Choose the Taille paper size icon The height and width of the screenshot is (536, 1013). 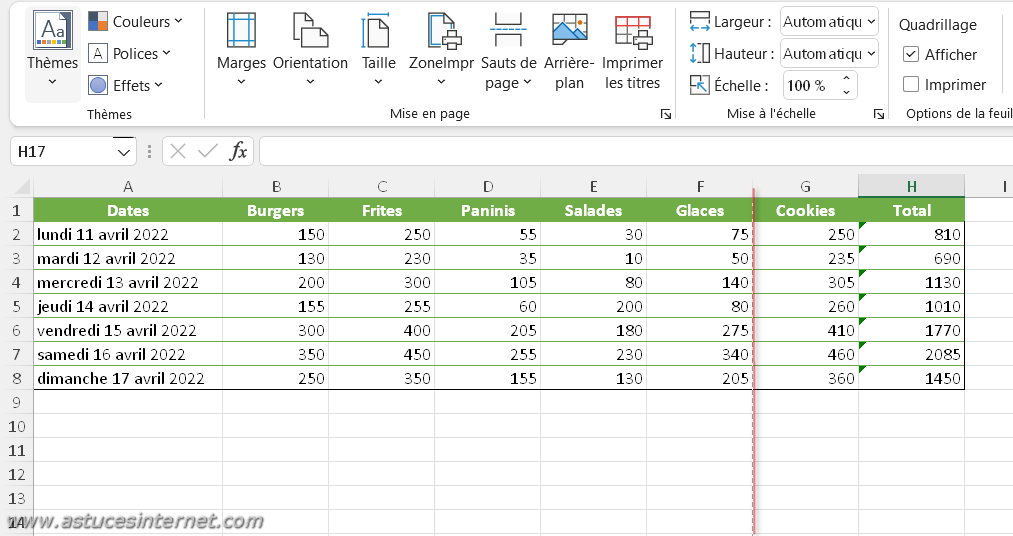tap(378, 30)
